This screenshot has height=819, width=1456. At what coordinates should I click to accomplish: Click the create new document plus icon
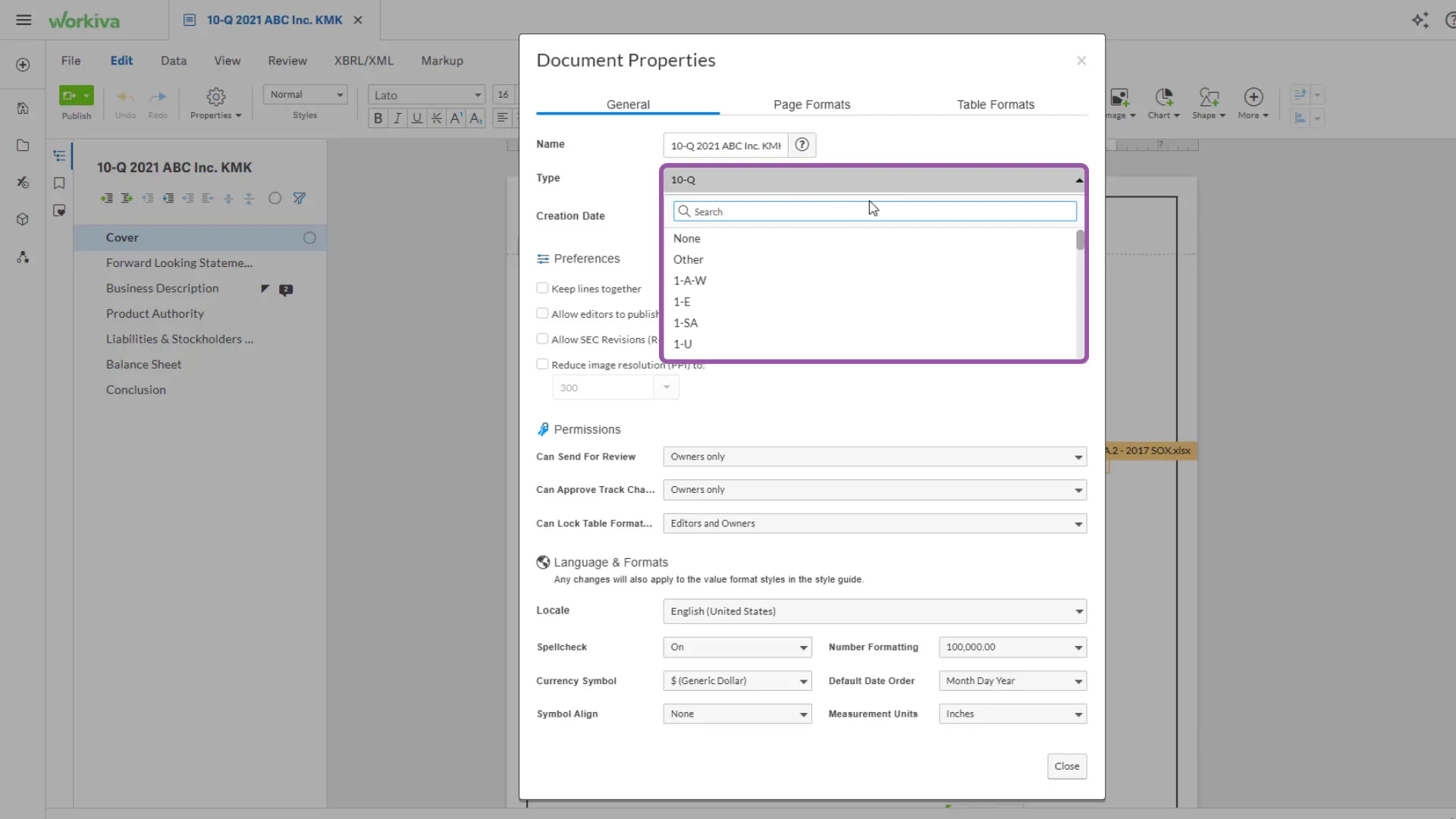23,65
